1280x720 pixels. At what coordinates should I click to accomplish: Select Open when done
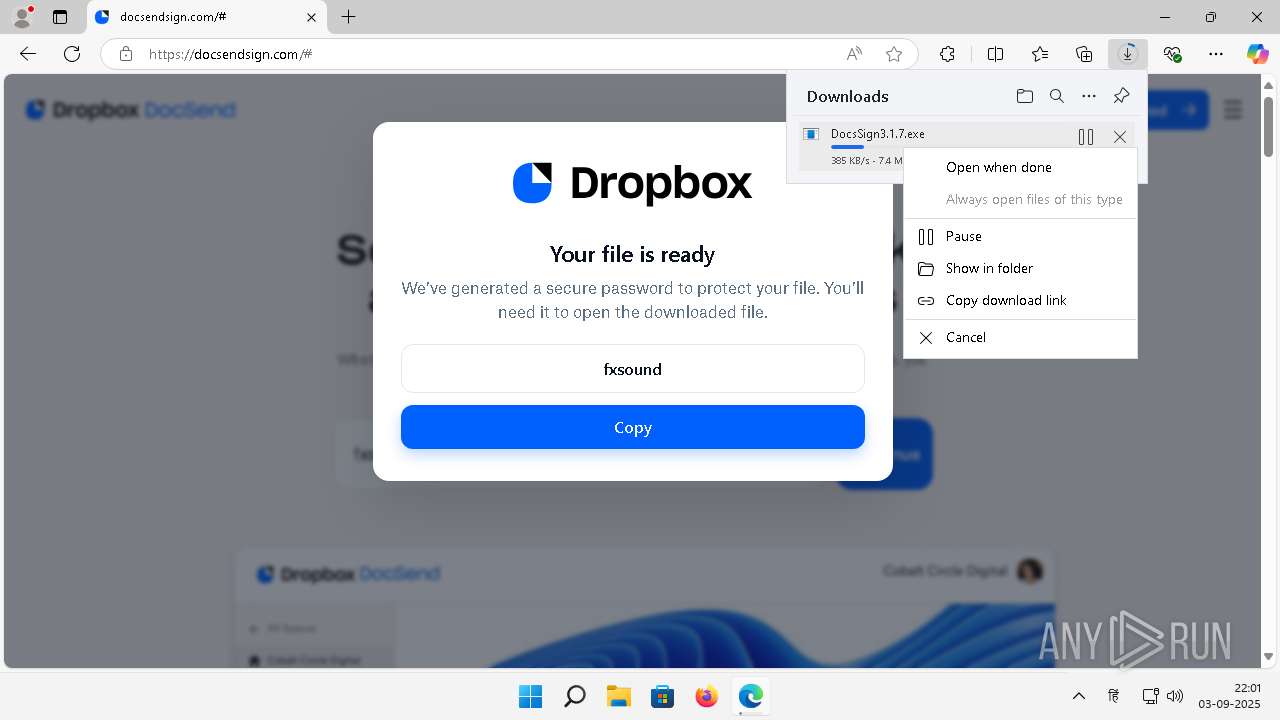1020,167
